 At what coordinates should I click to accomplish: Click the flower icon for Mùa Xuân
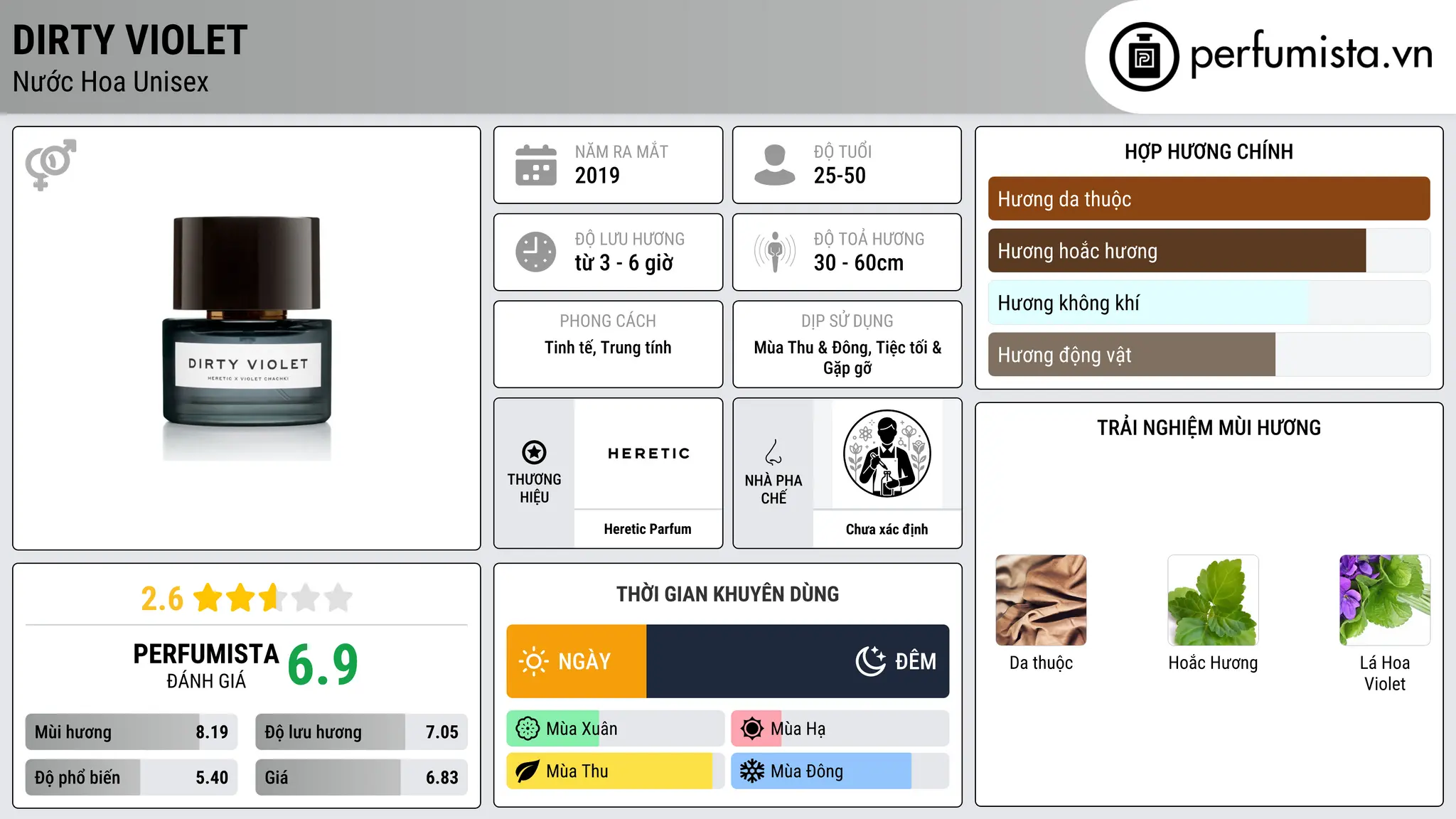point(528,729)
